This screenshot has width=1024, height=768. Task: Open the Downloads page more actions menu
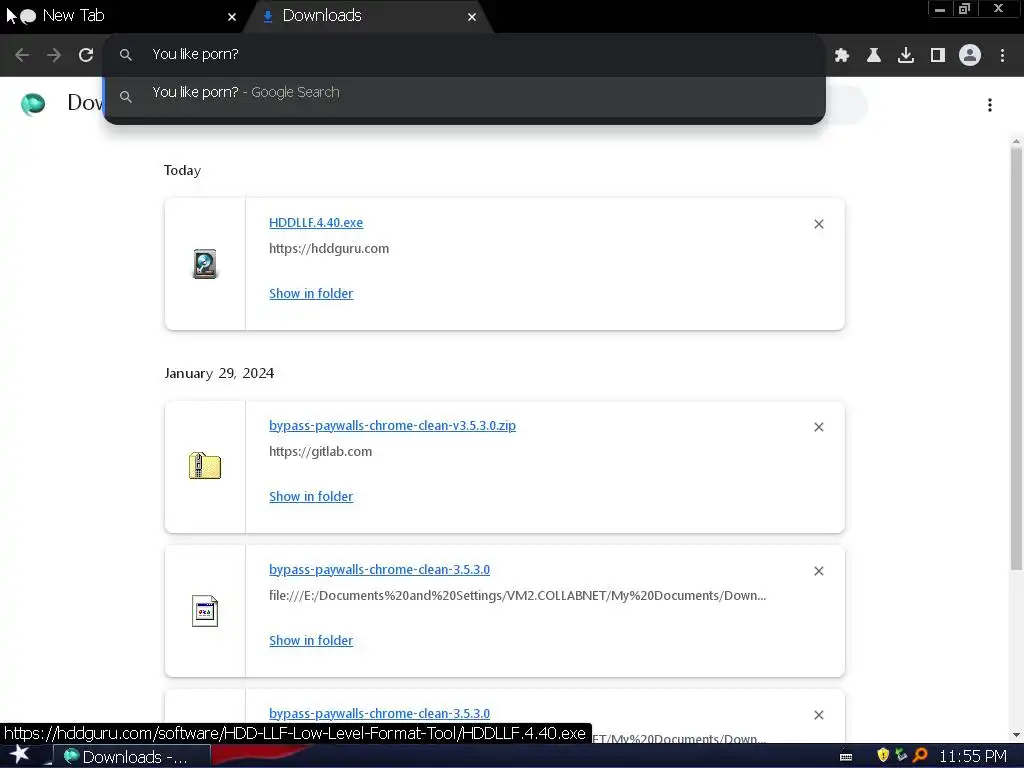990,105
